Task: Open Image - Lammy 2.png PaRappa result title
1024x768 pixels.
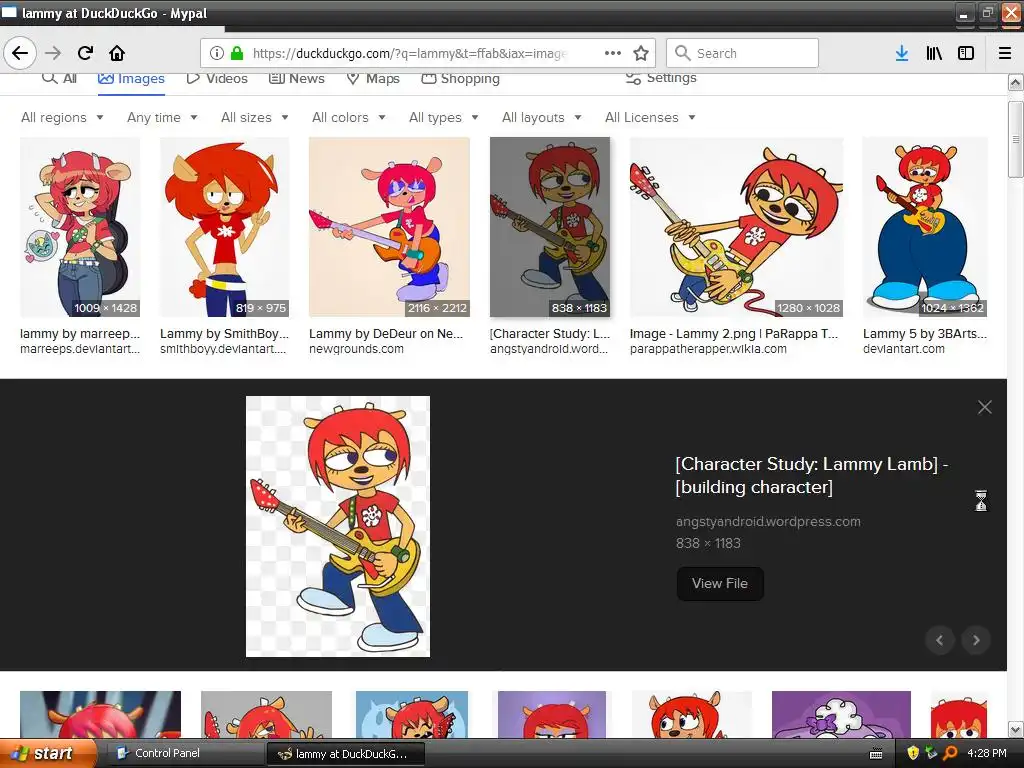Action: click(x=733, y=334)
